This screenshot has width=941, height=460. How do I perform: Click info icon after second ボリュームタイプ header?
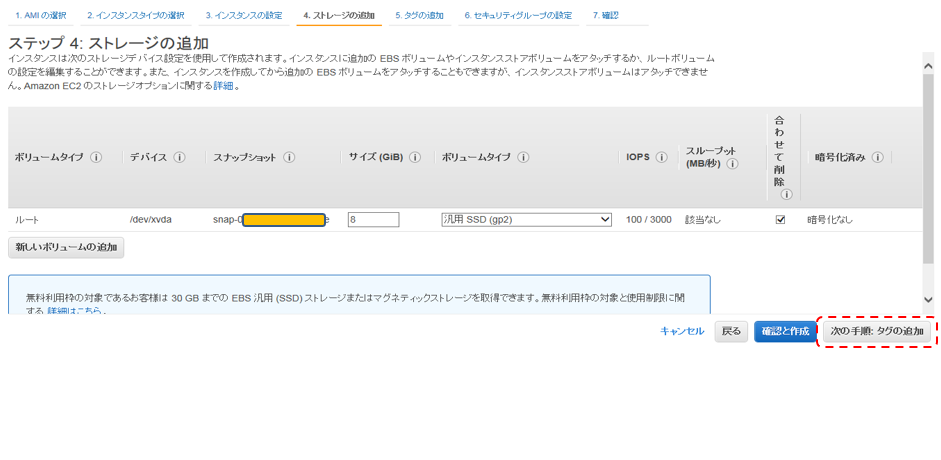click(x=523, y=157)
